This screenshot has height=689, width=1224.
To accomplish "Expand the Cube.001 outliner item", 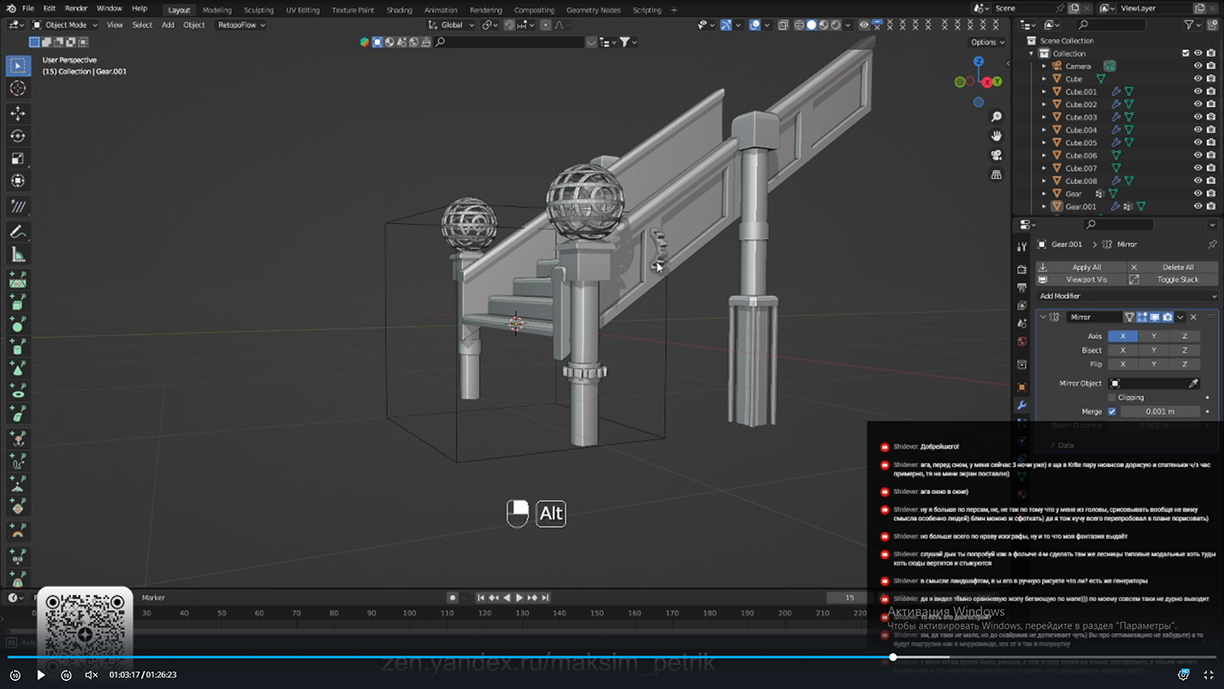I will [x=1044, y=91].
